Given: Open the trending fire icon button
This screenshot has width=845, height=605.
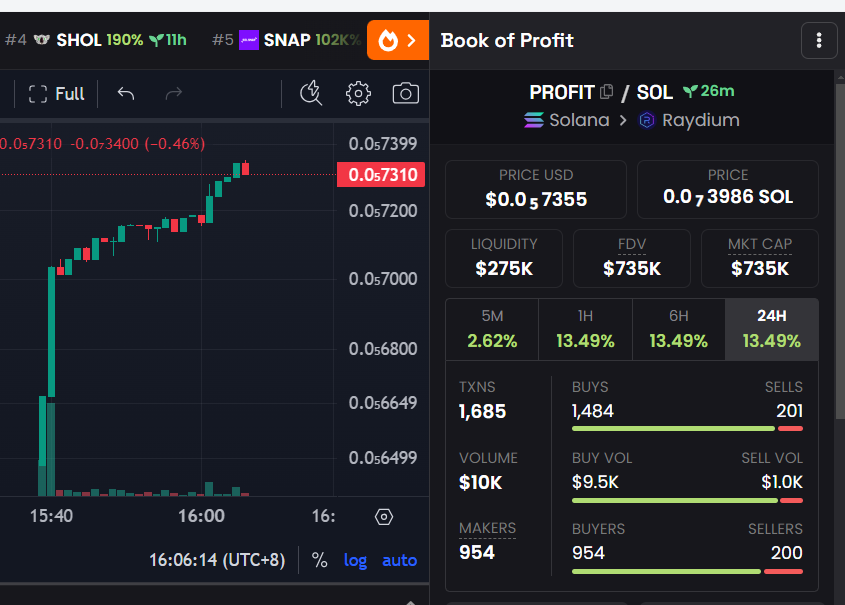Looking at the screenshot, I should tap(398, 40).
